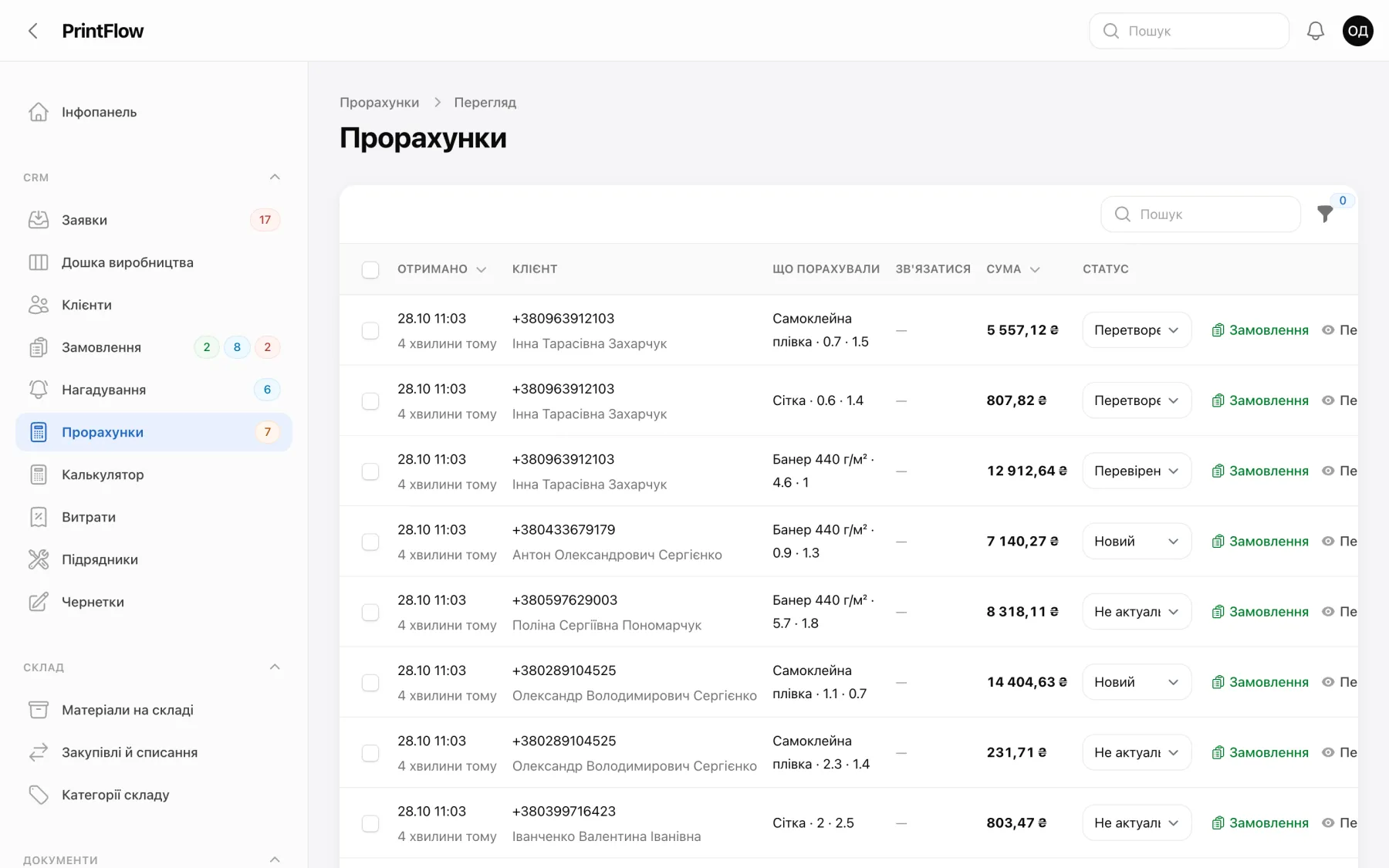Toggle the select-all checkbox in table header

(x=370, y=269)
